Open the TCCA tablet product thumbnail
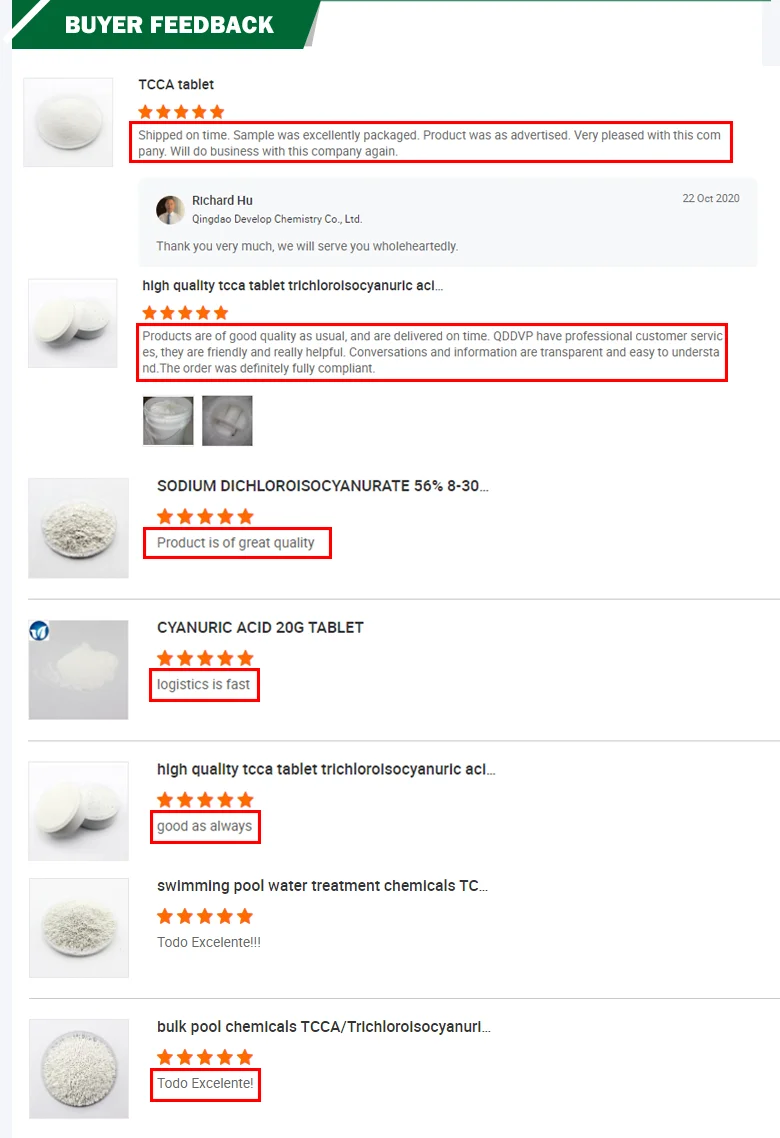 pos(68,123)
